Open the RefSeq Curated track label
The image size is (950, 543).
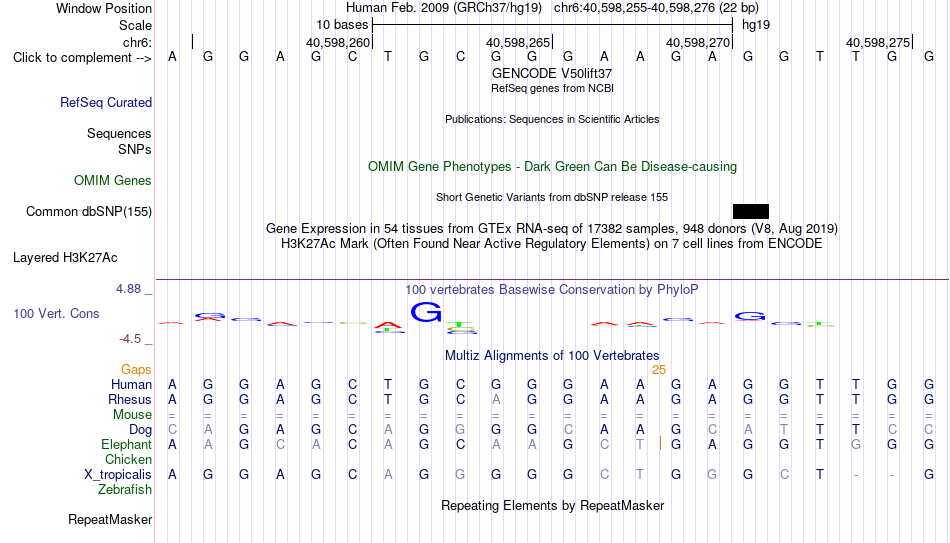pos(106,102)
